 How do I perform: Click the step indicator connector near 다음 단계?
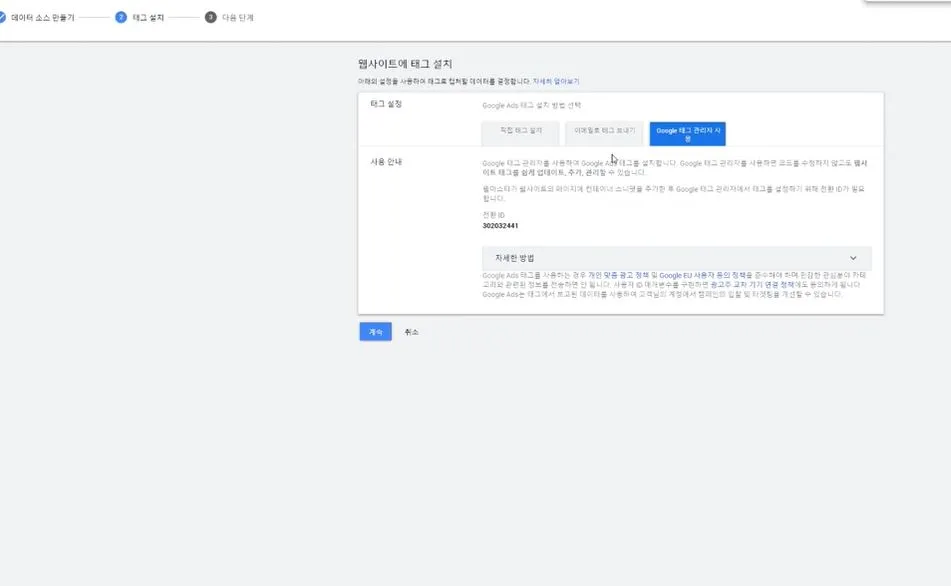pos(185,16)
